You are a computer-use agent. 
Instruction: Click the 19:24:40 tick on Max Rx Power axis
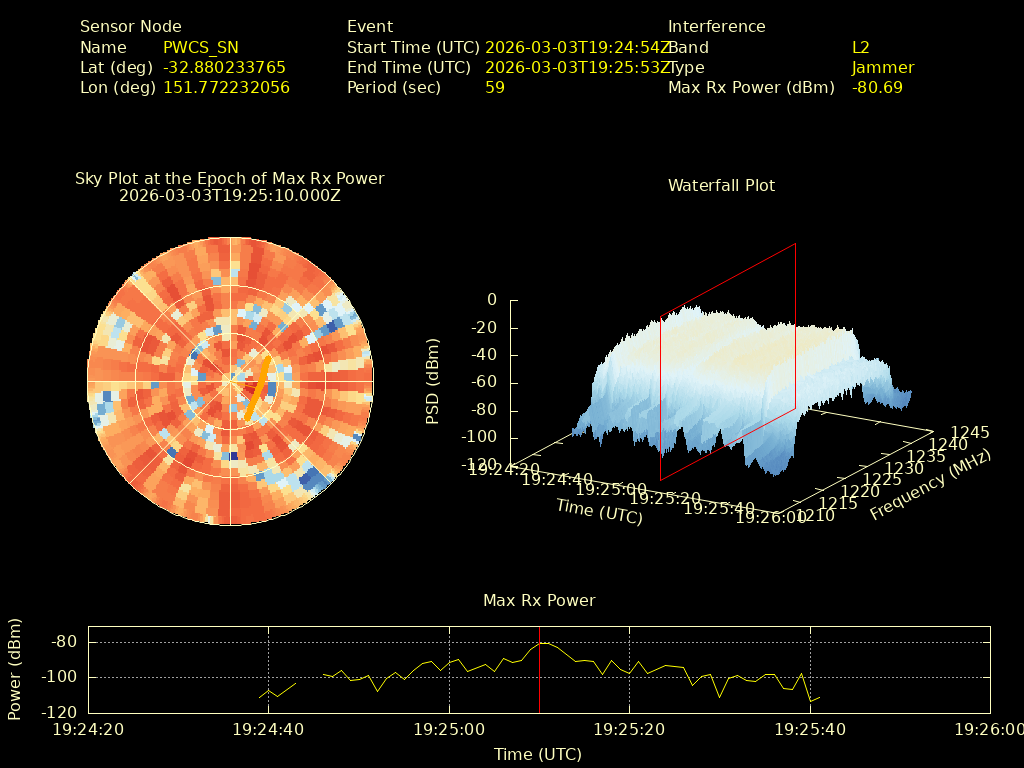268,730
